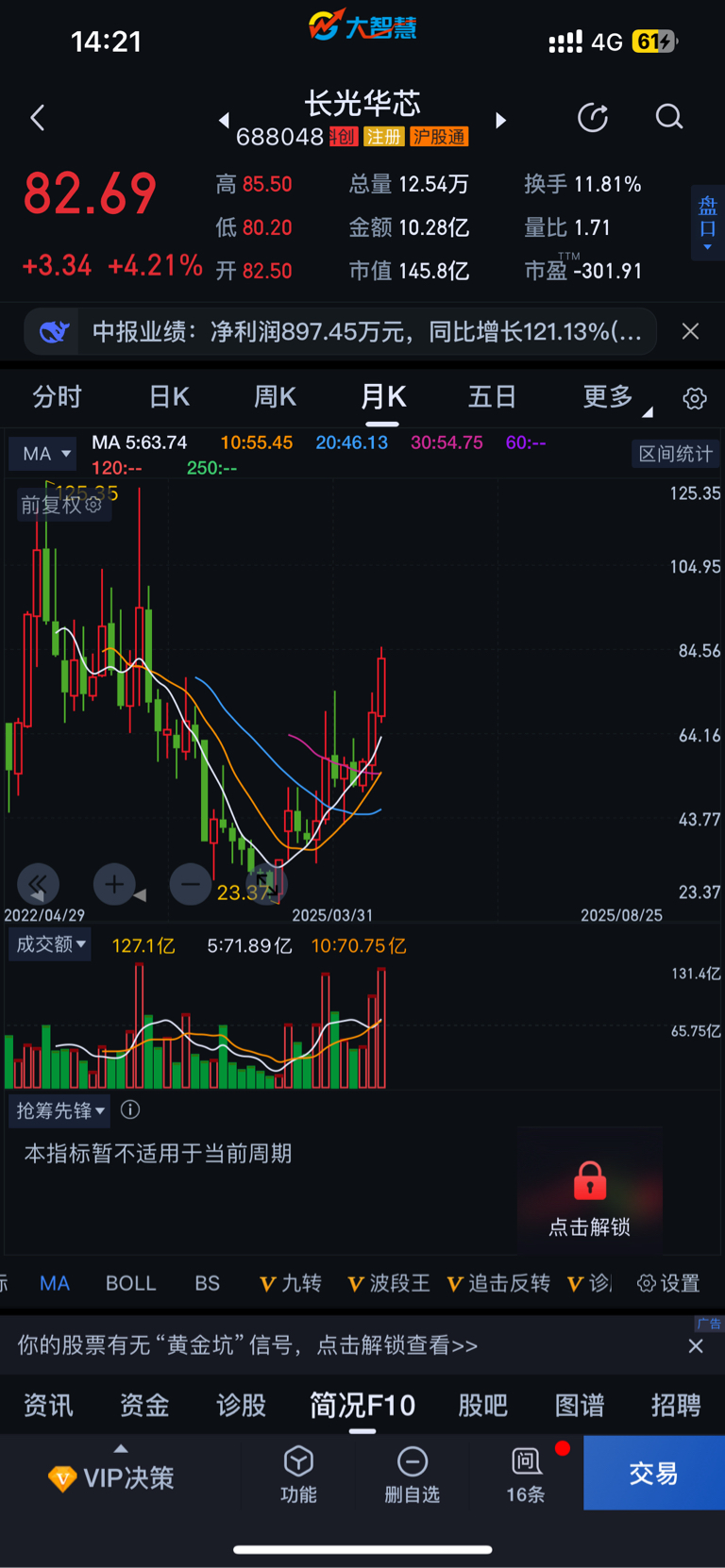
Task: Go to next stock with right triangle
Action: [501, 120]
